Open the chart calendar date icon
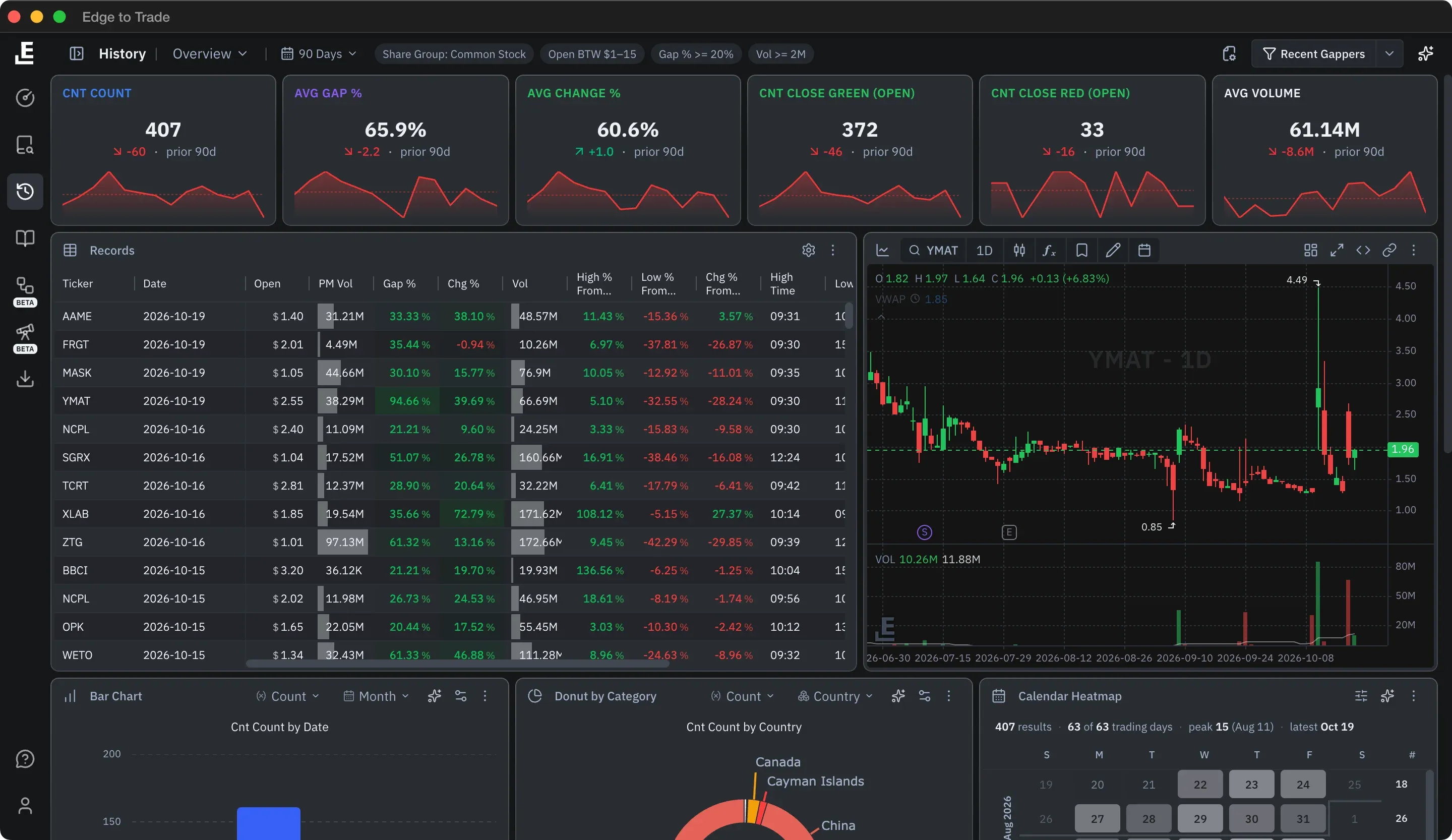 coord(1144,250)
